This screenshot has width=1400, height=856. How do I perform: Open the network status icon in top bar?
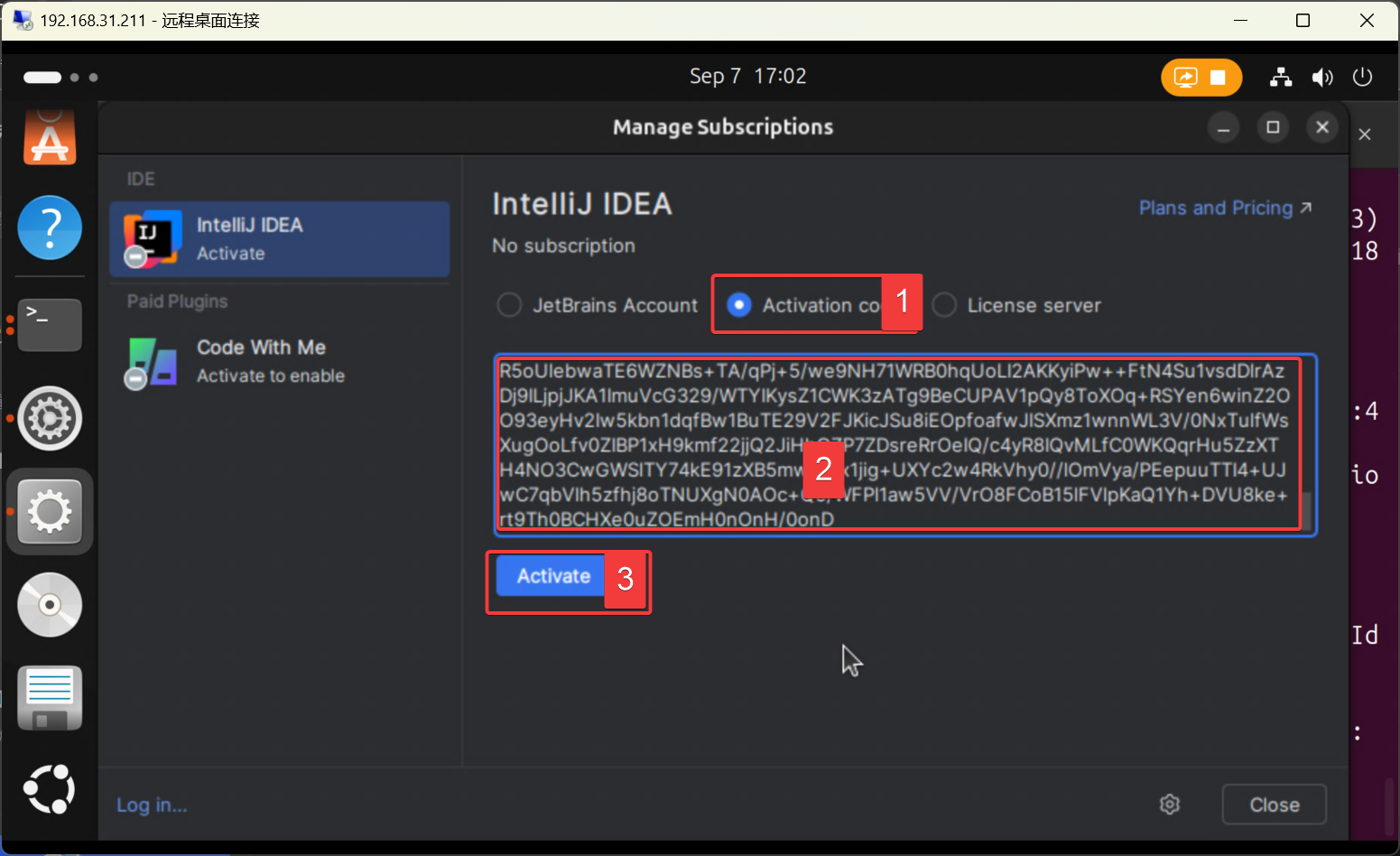tap(1281, 78)
